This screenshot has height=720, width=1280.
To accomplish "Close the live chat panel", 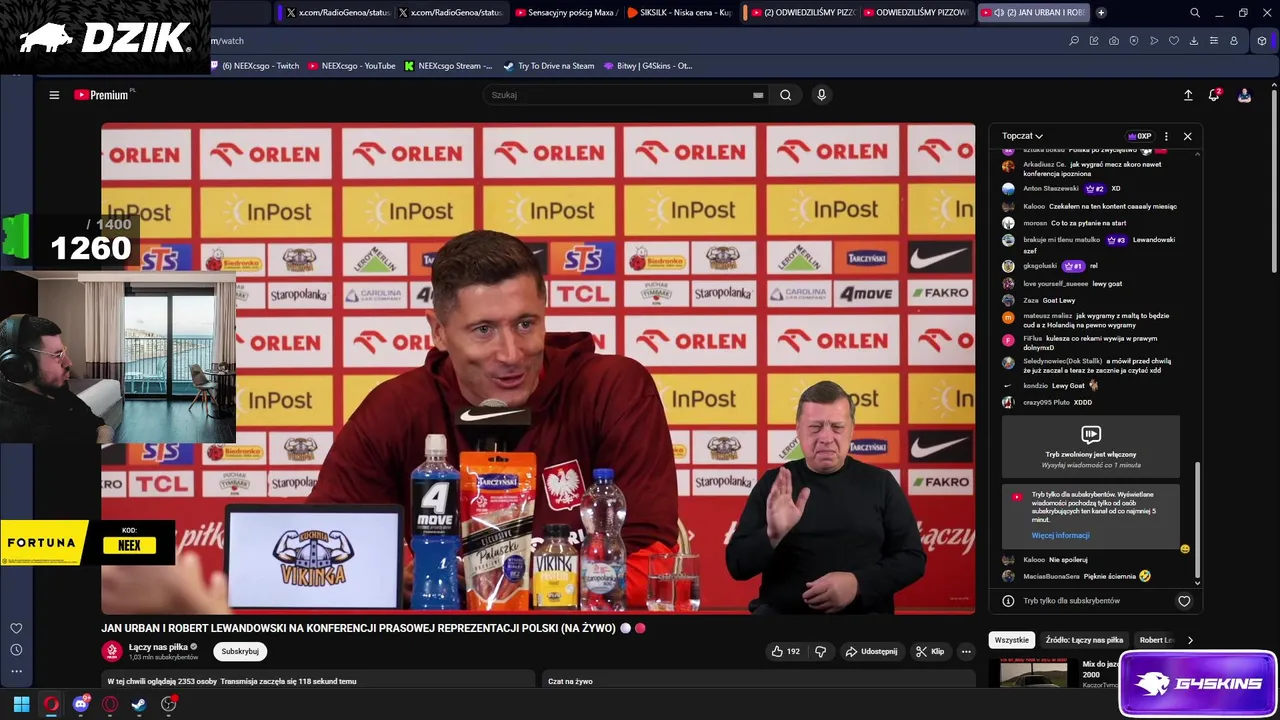I will point(1187,136).
